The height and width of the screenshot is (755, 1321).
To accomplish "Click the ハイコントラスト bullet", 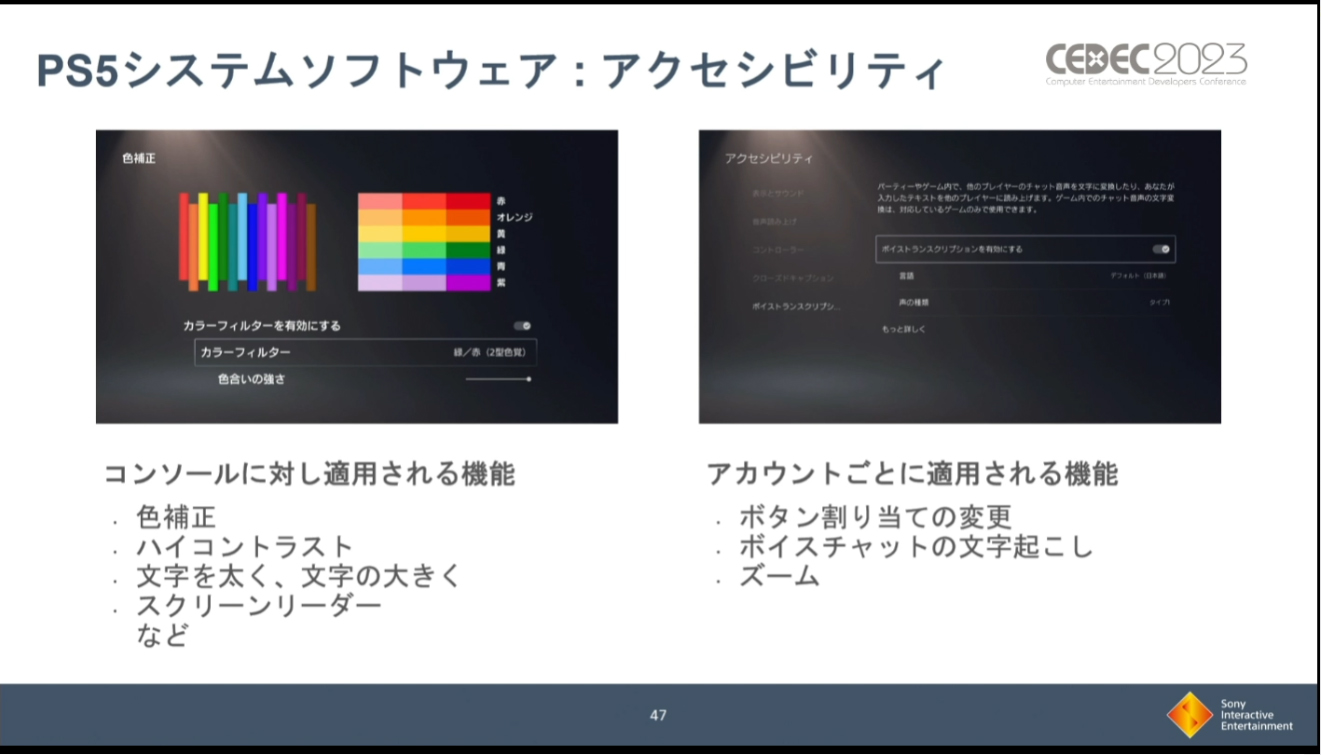I will click(245, 547).
